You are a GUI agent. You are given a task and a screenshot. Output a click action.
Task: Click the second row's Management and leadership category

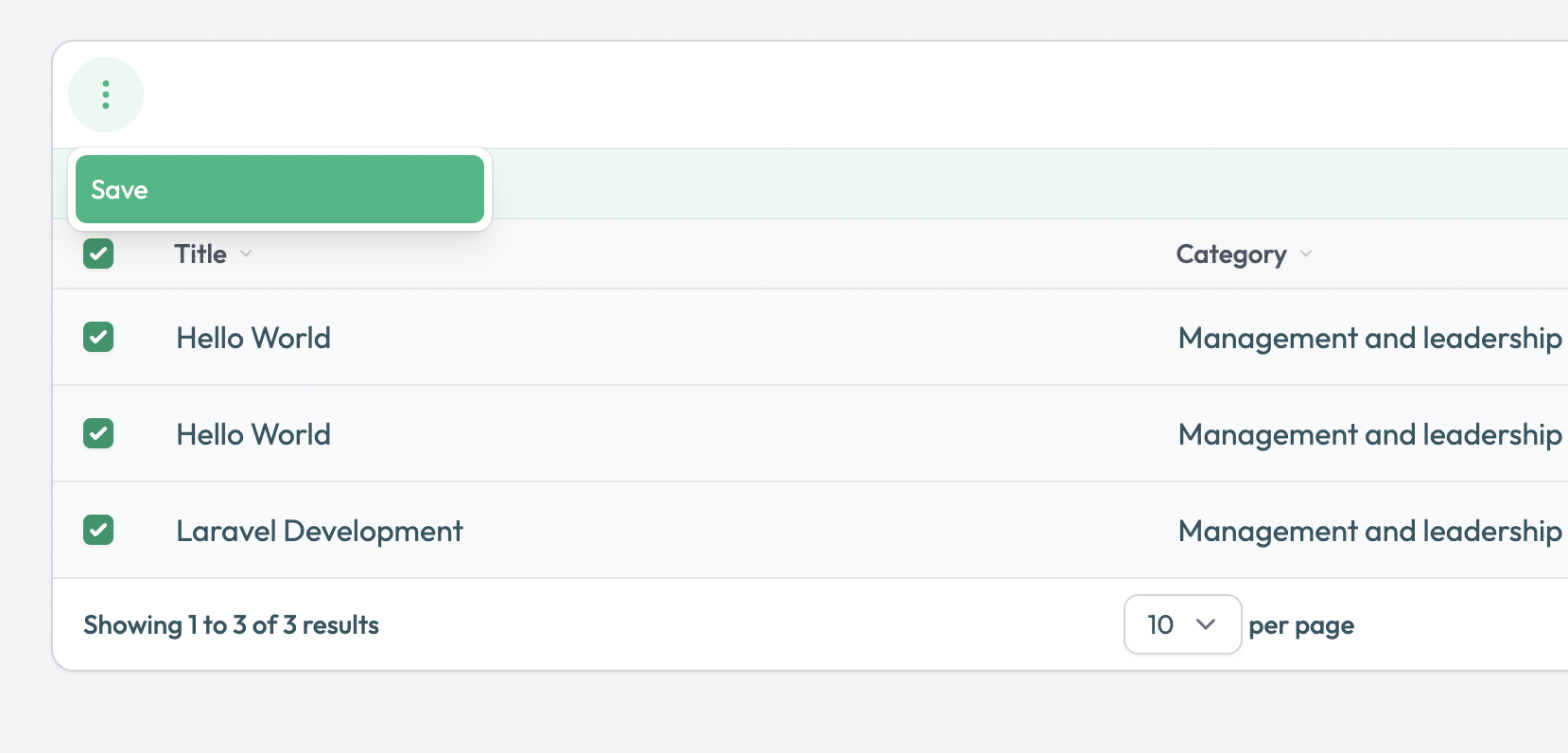1369,434
